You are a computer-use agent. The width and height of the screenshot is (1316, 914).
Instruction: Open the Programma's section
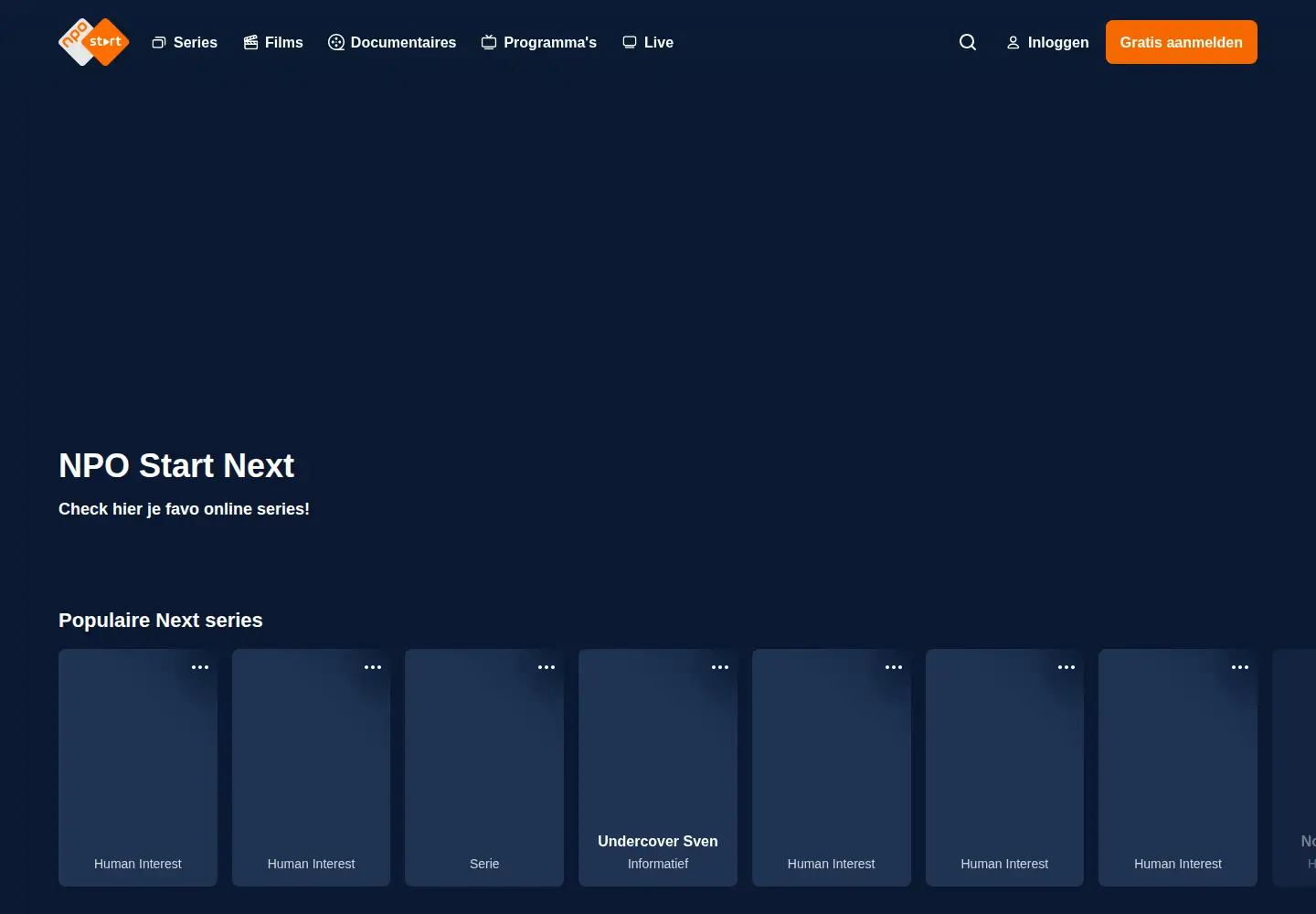539,42
